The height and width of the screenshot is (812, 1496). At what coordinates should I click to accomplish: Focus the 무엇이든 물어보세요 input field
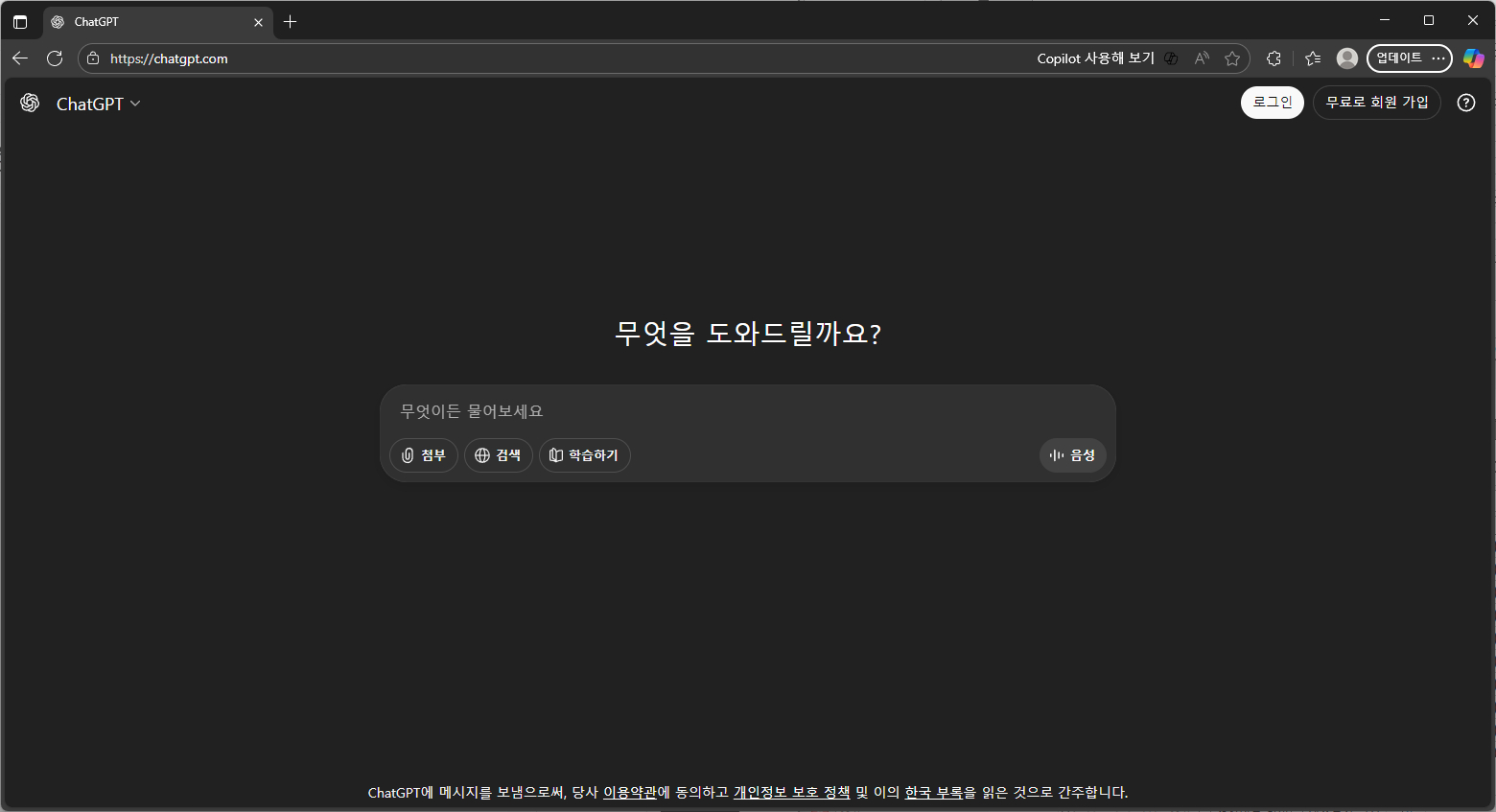click(x=747, y=411)
